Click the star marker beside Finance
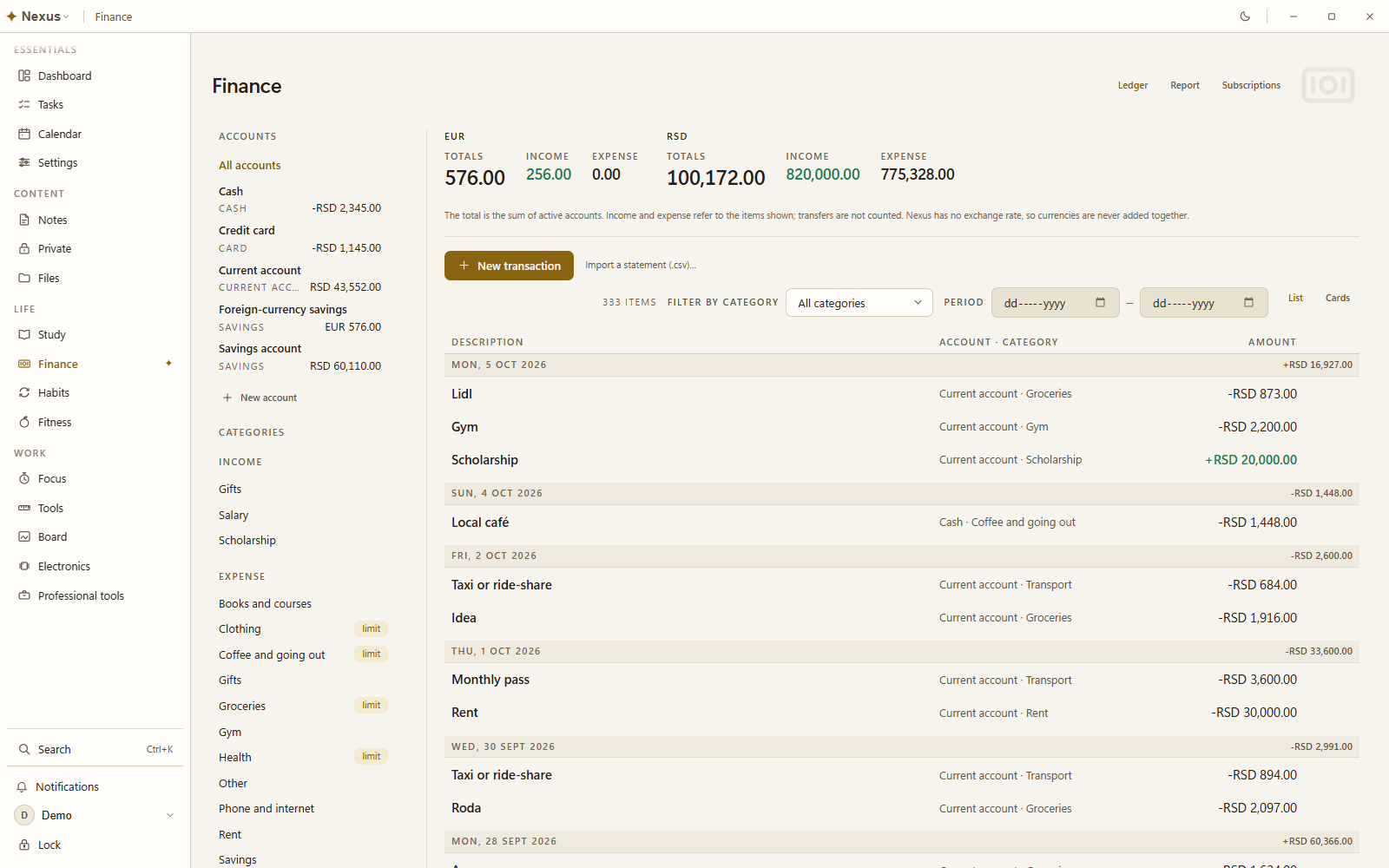This screenshot has height=868, width=1389. (168, 363)
